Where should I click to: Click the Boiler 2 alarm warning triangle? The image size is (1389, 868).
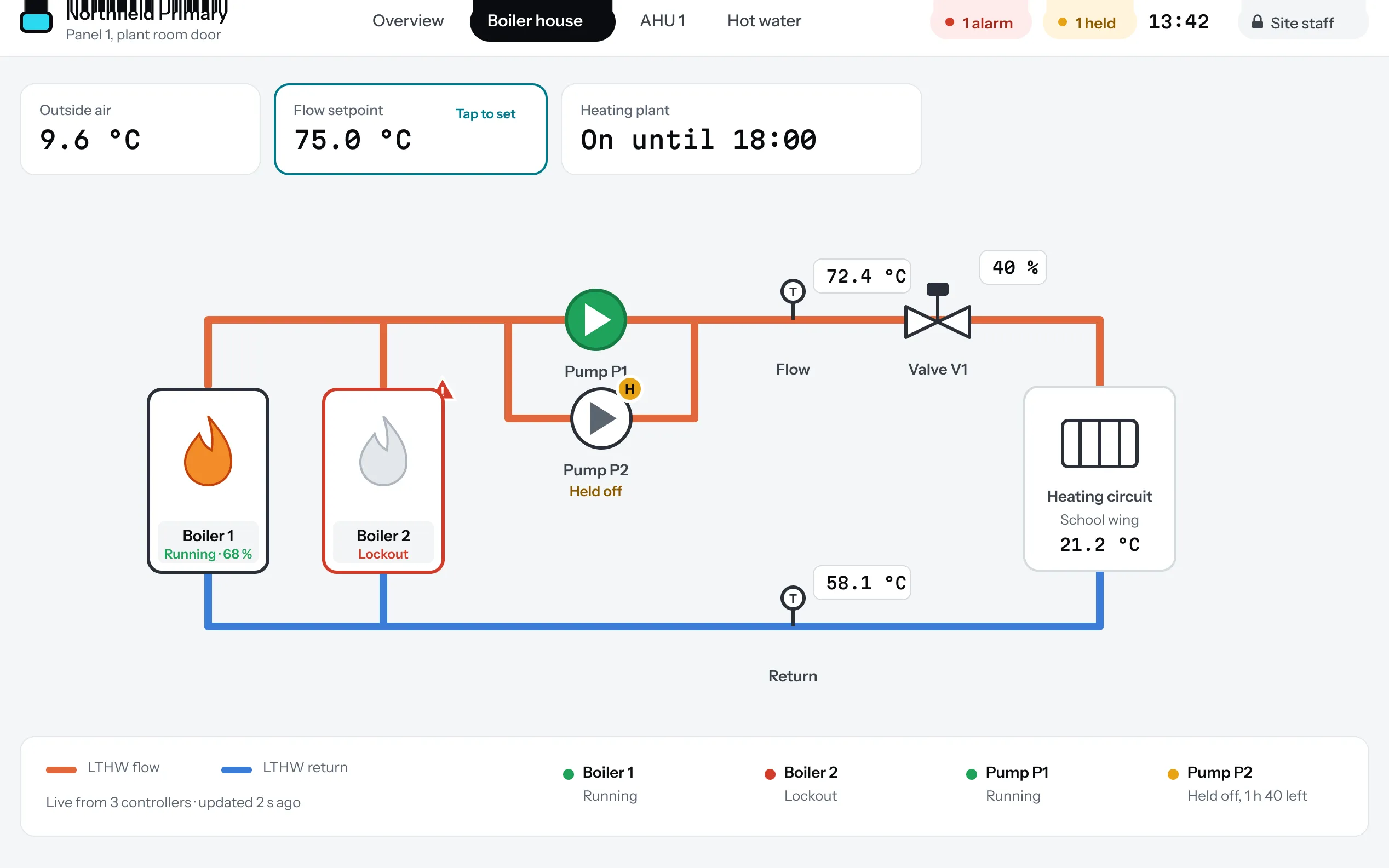click(x=443, y=389)
